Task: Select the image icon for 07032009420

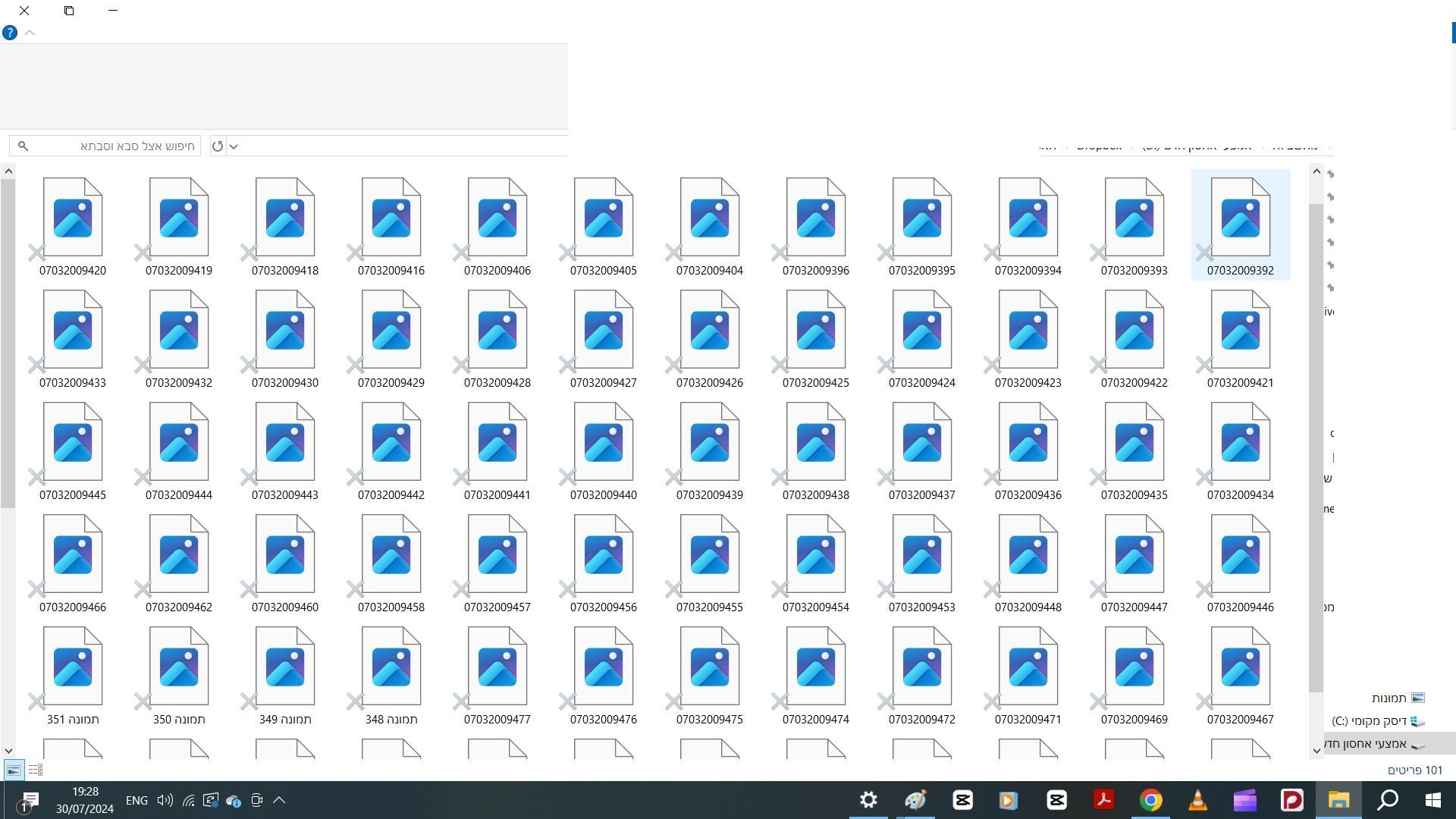Action: (73, 218)
